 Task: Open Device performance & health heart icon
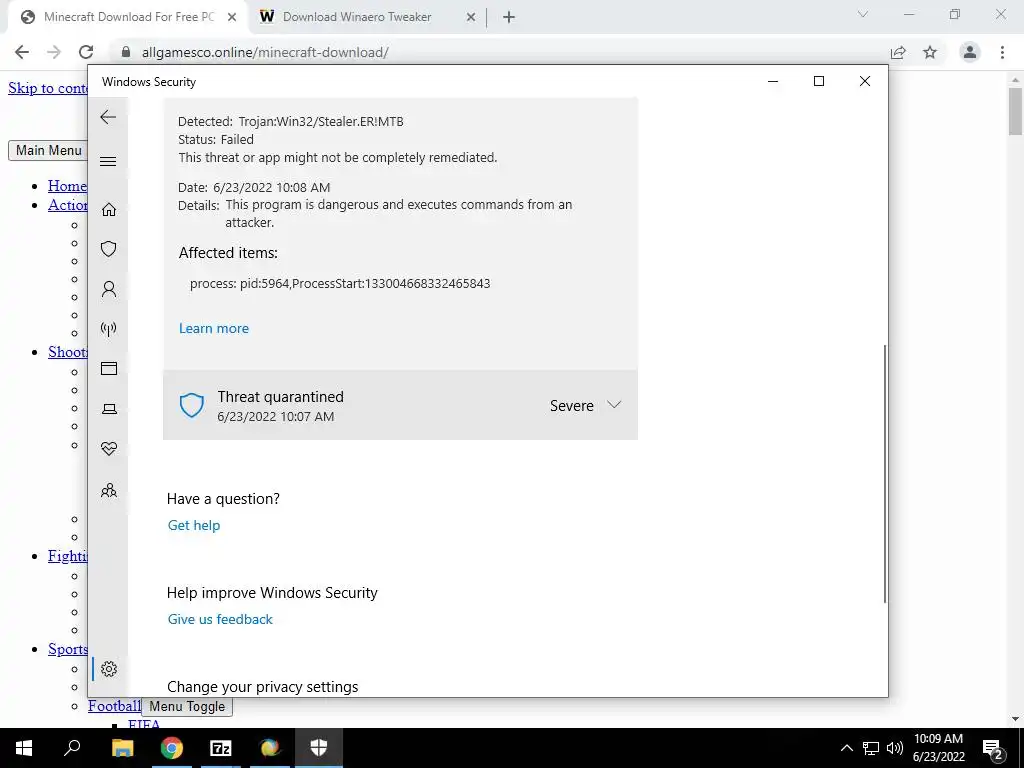[108, 449]
